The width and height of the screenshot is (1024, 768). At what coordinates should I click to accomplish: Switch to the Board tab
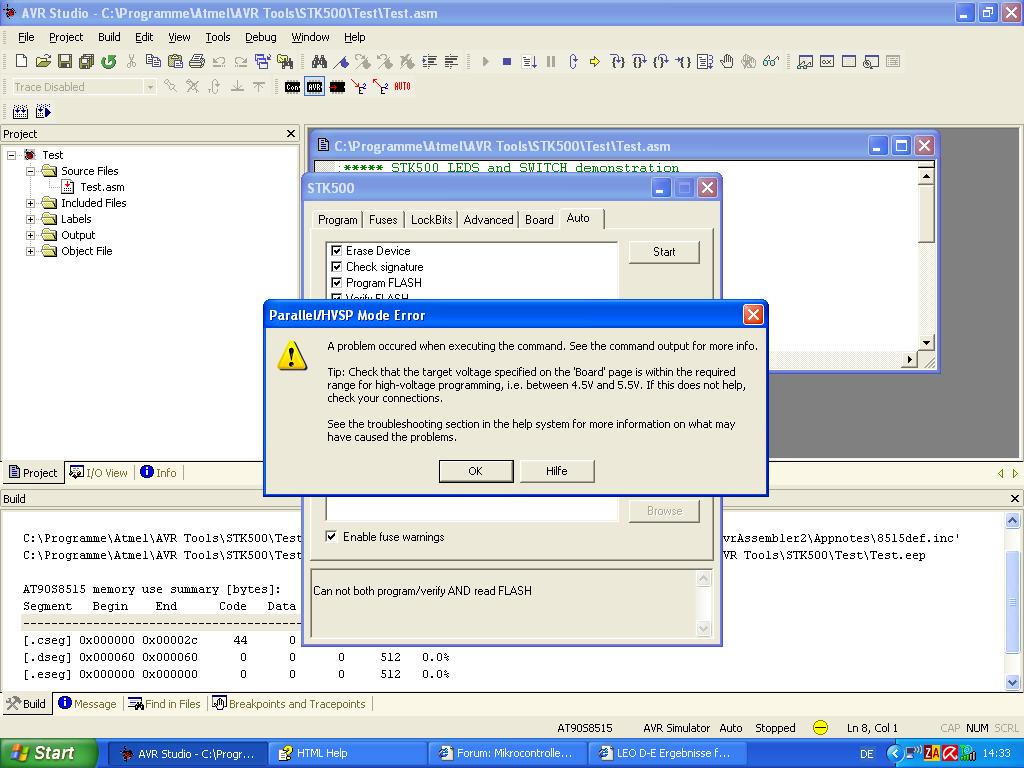pos(539,220)
